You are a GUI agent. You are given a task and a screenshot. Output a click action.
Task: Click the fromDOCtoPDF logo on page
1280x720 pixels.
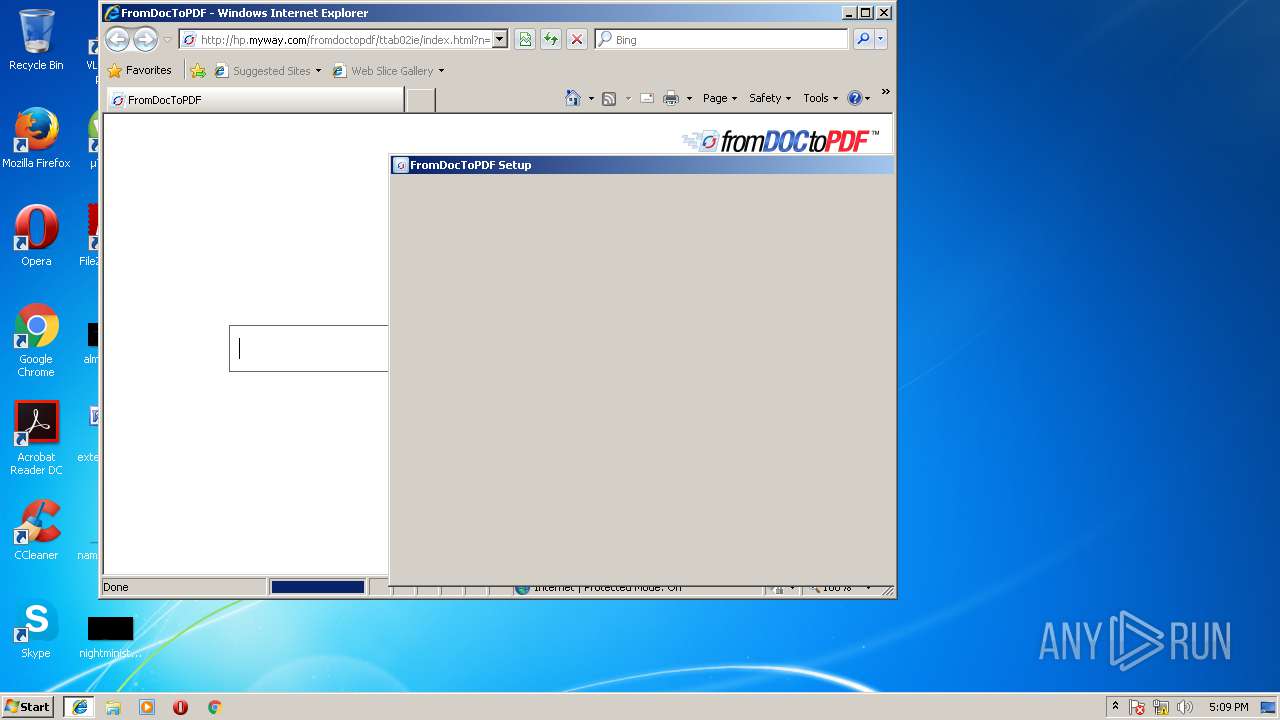click(781, 141)
